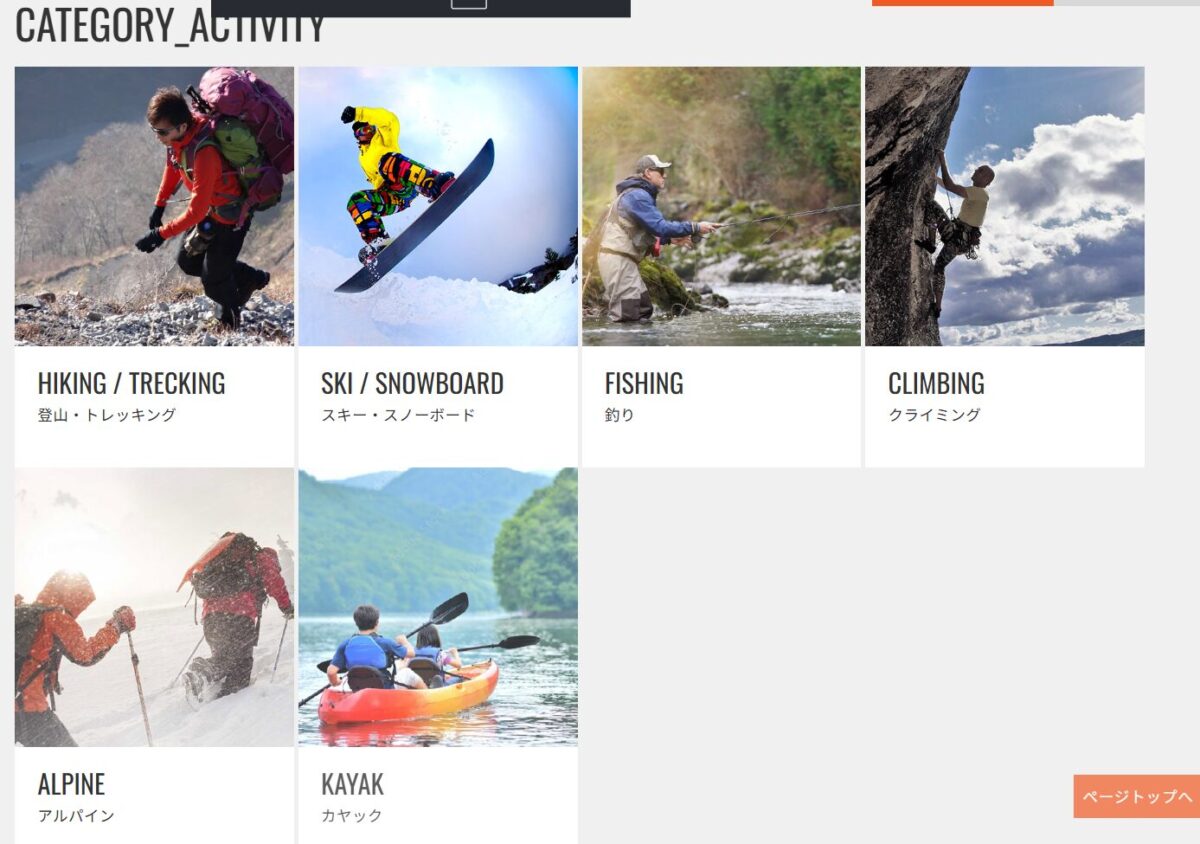The image size is (1200, 844).
Task: Click the HIKING / TRECKING title
Action: 131,384
